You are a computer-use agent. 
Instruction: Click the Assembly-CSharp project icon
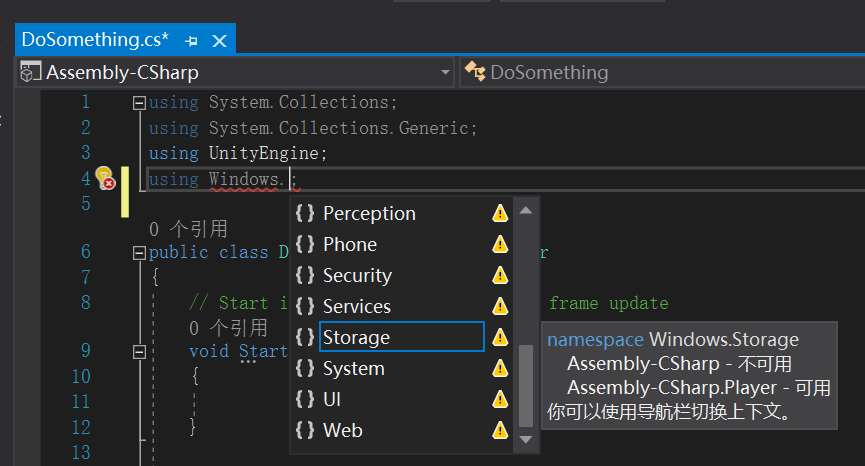pyautogui.click(x=30, y=72)
